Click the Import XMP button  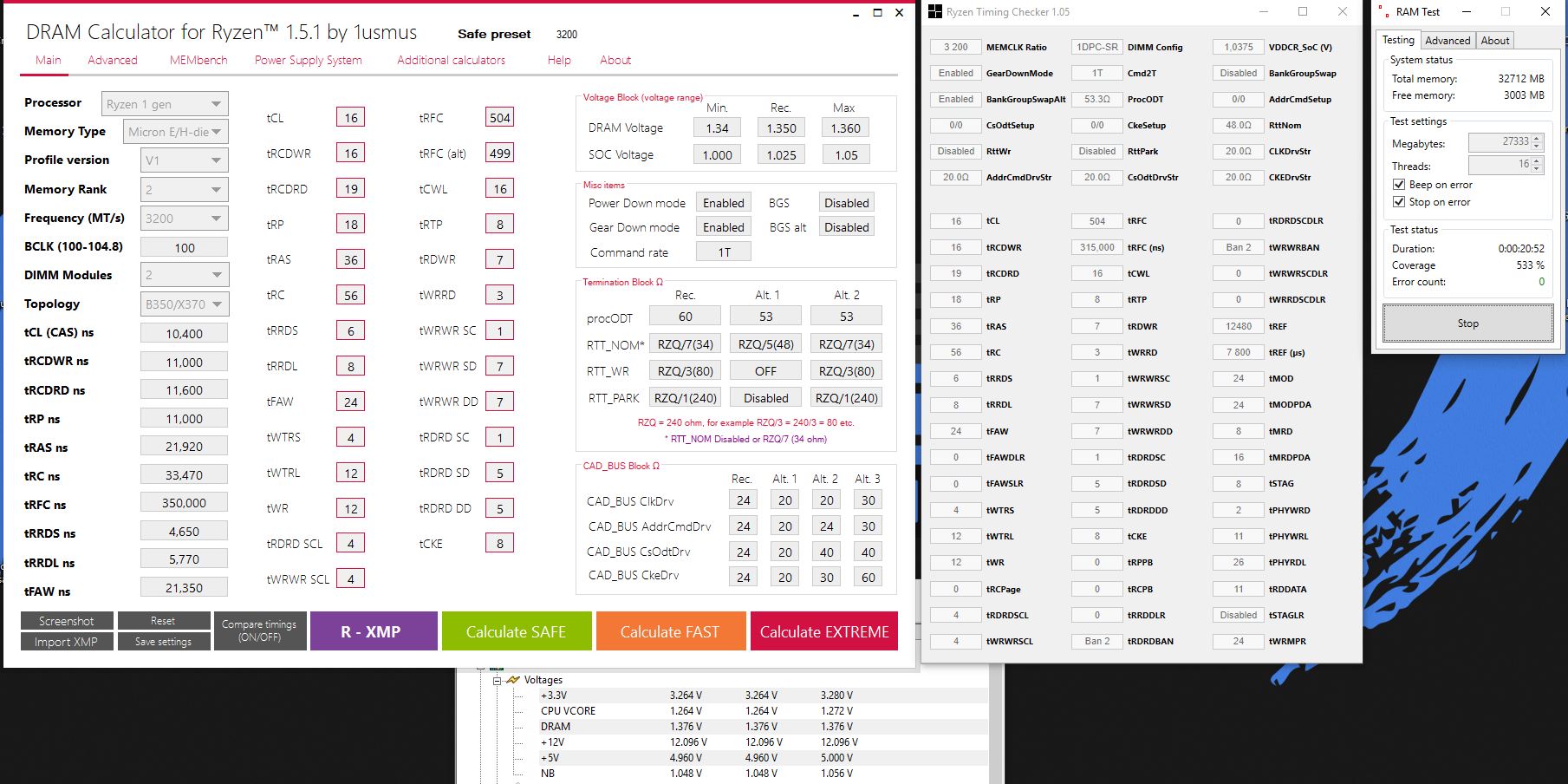pyautogui.click(x=67, y=642)
